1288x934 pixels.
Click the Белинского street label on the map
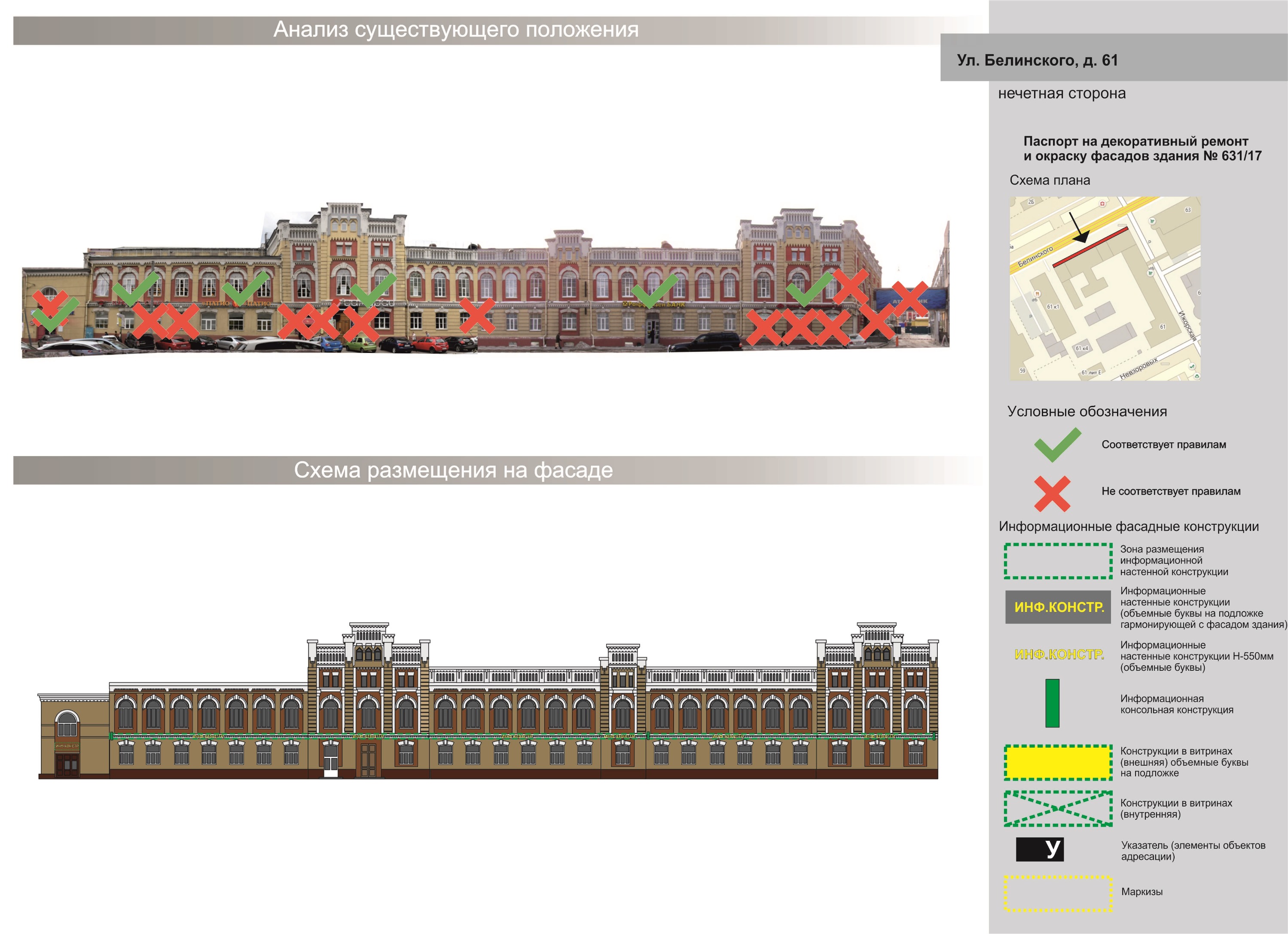coord(1035,257)
